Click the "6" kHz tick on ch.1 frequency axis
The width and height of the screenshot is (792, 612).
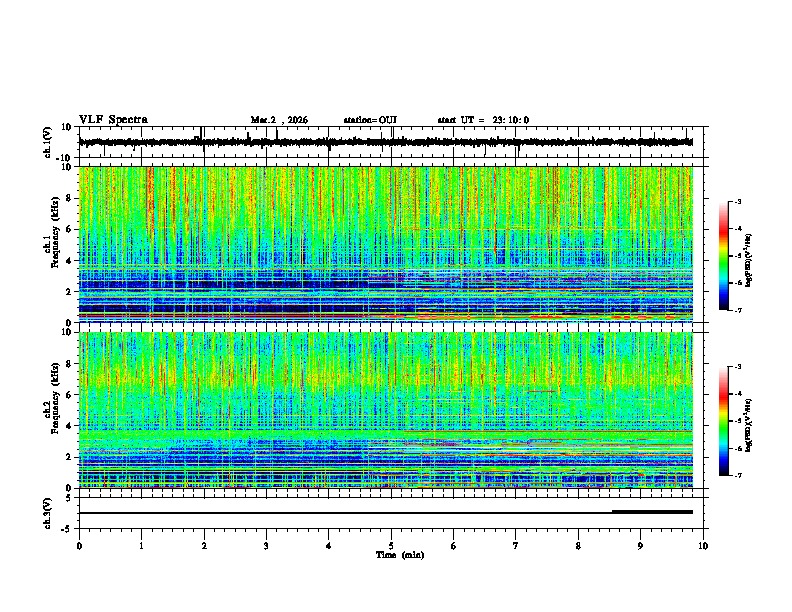coord(69,229)
